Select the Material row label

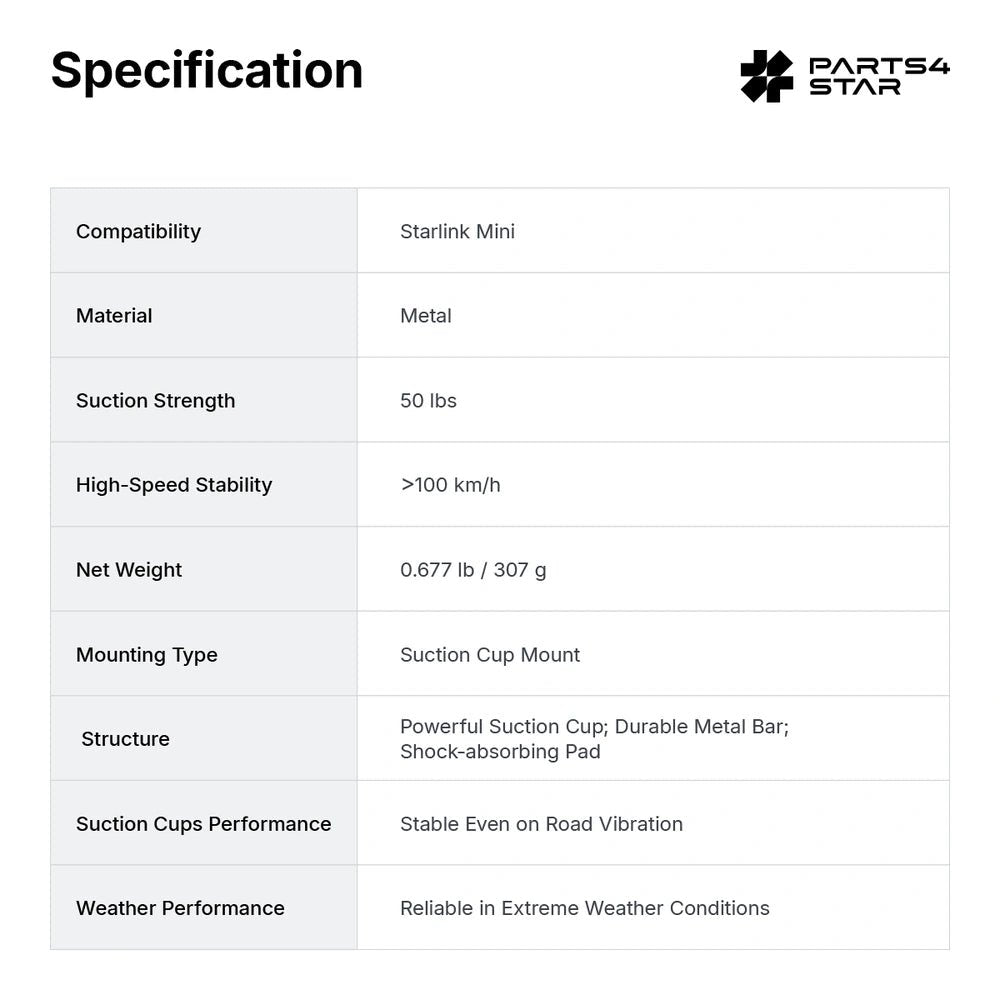114,316
